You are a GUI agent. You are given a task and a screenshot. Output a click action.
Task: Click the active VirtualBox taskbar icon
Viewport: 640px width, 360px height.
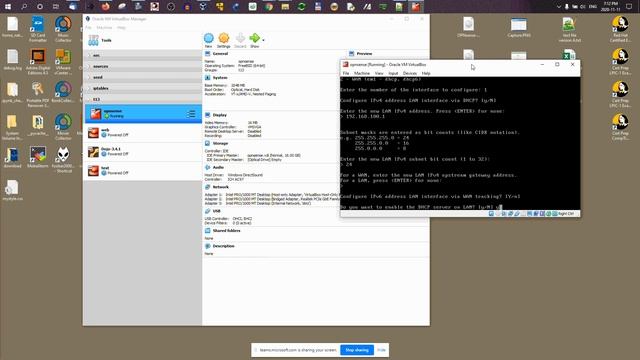tap(415, 7)
